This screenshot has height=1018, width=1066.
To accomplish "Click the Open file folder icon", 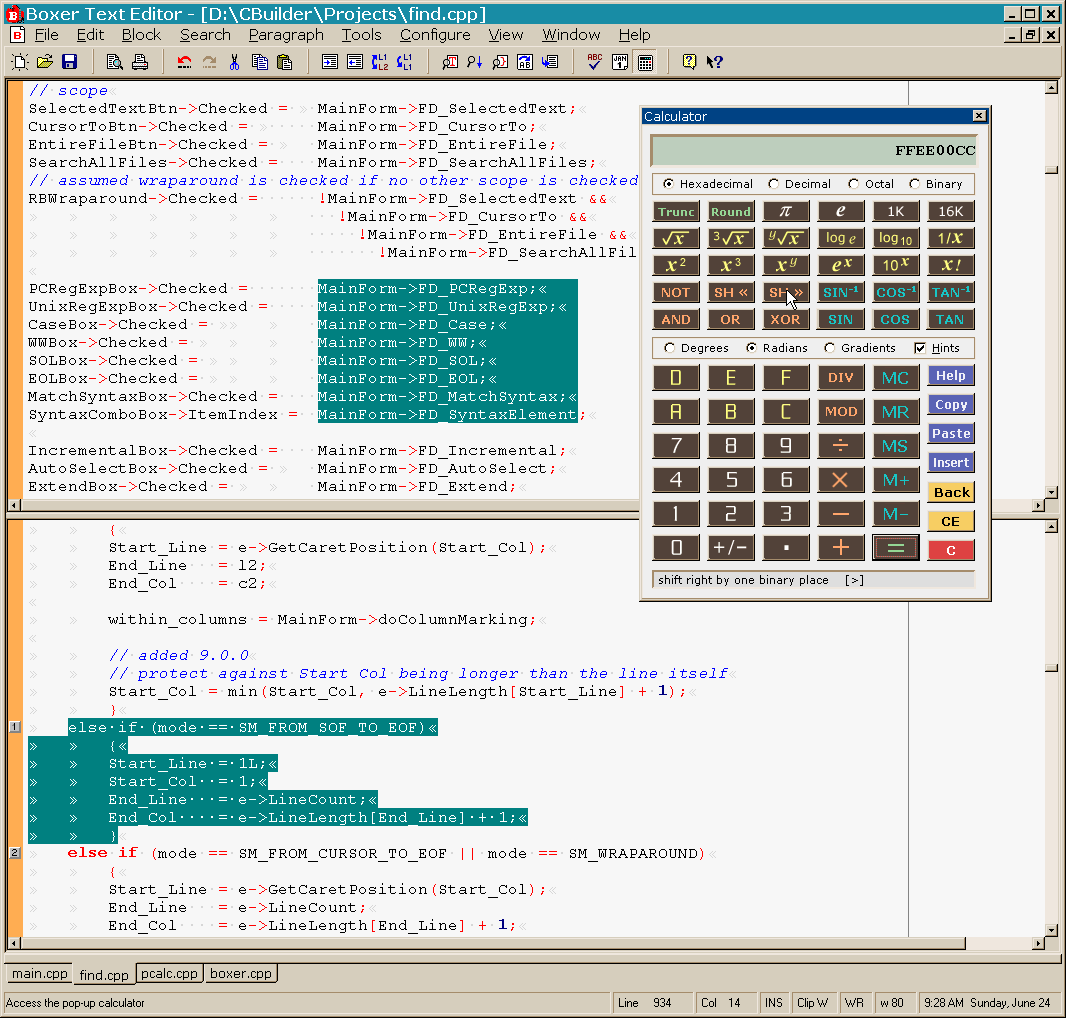I will (x=44, y=62).
